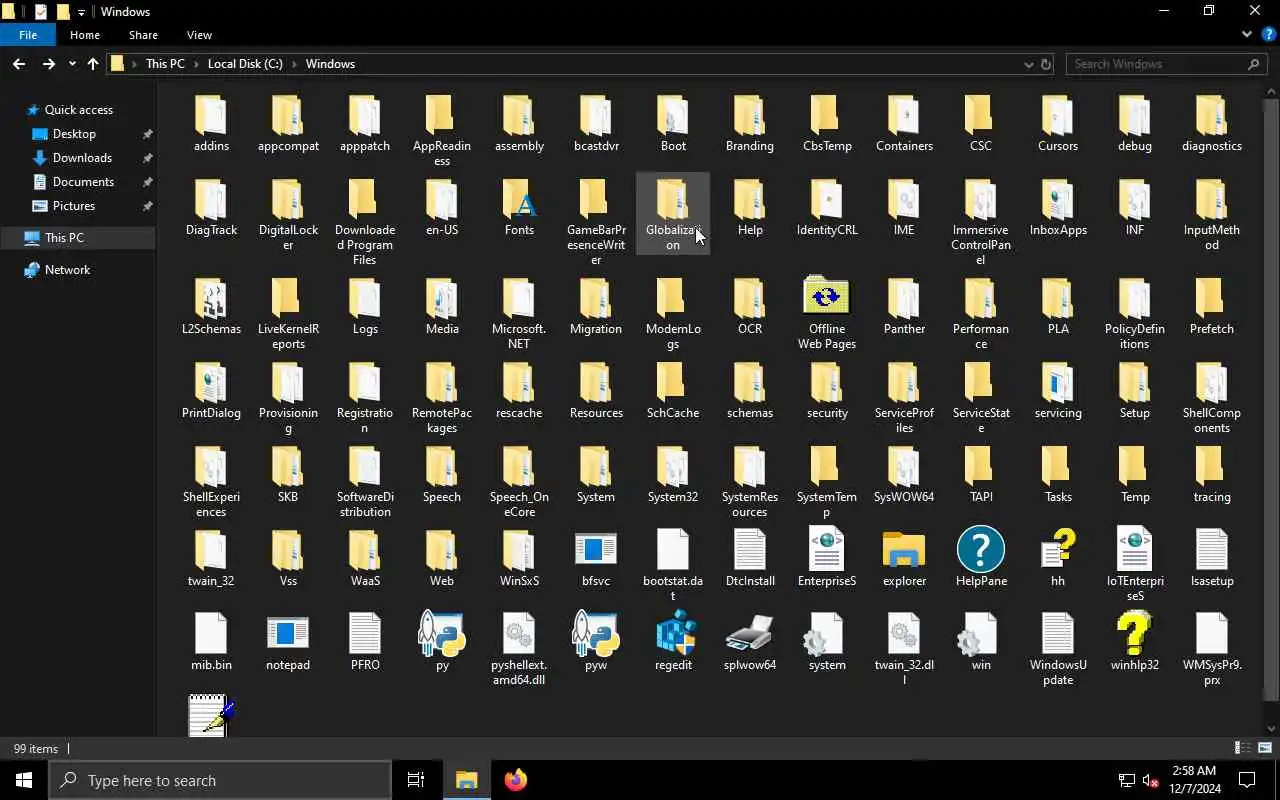Open Network in the navigation pane

[x=67, y=270]
